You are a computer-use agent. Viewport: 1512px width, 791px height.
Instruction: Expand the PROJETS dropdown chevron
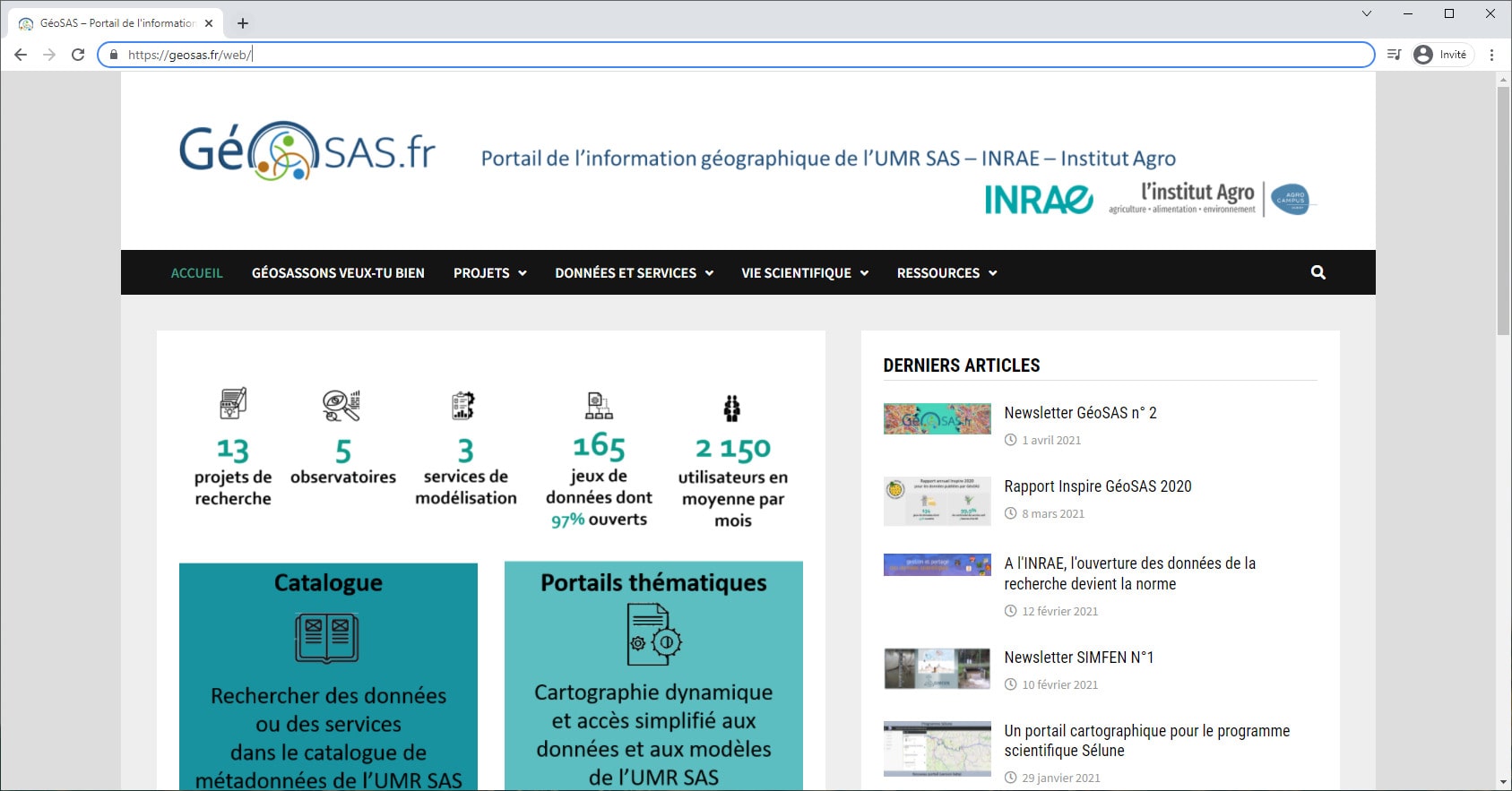(x=523, y=273)
